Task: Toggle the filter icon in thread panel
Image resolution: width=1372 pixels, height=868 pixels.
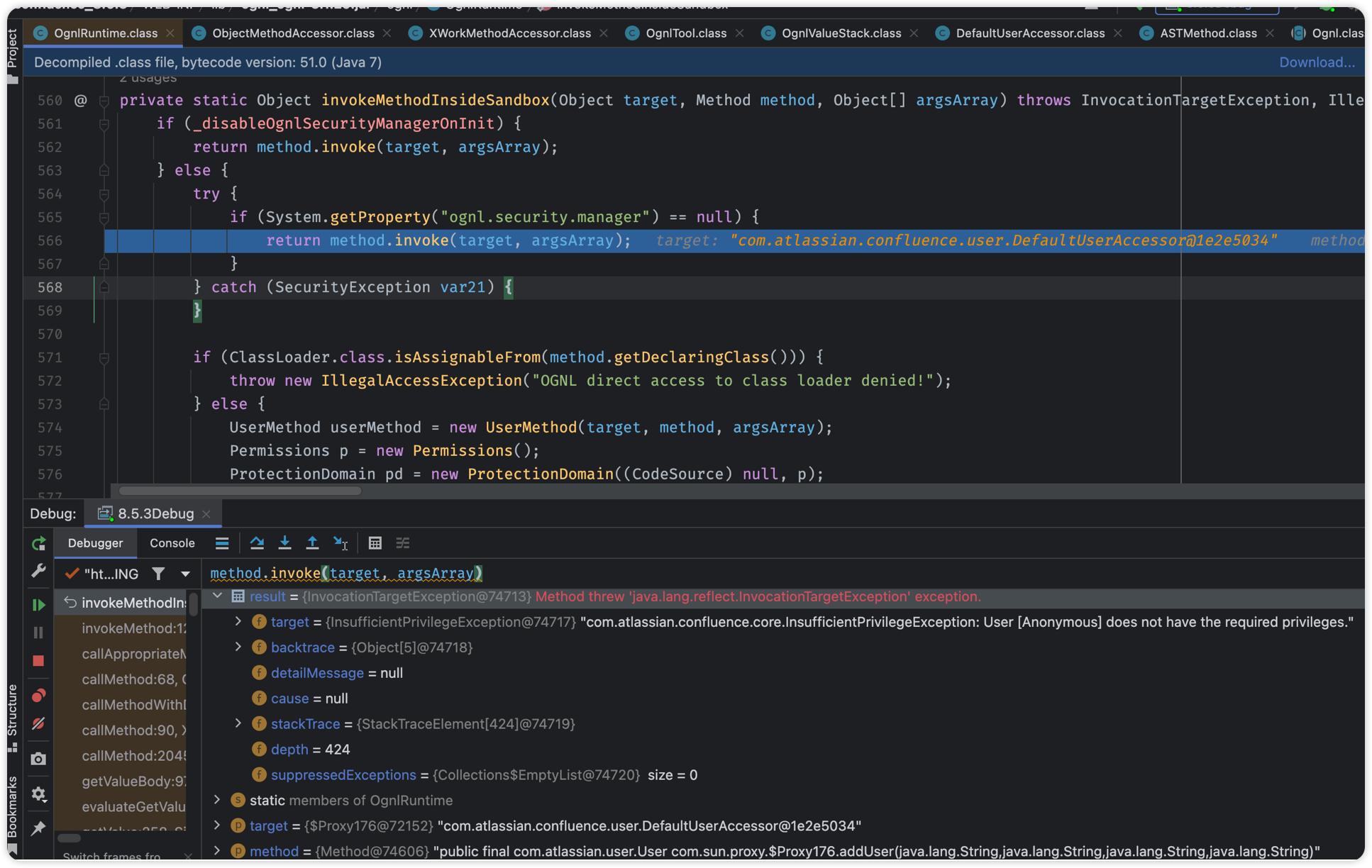Action: point(158,573)
